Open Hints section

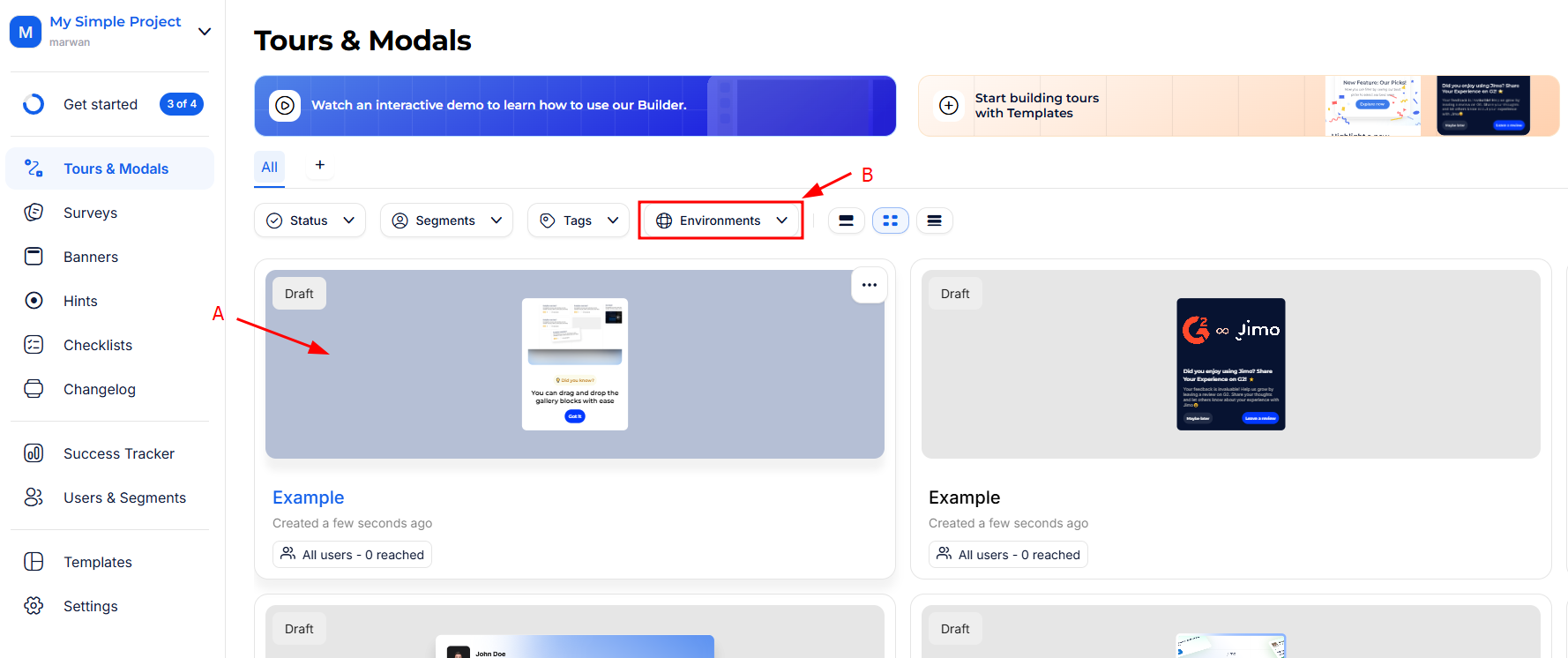tap(80, 301)
